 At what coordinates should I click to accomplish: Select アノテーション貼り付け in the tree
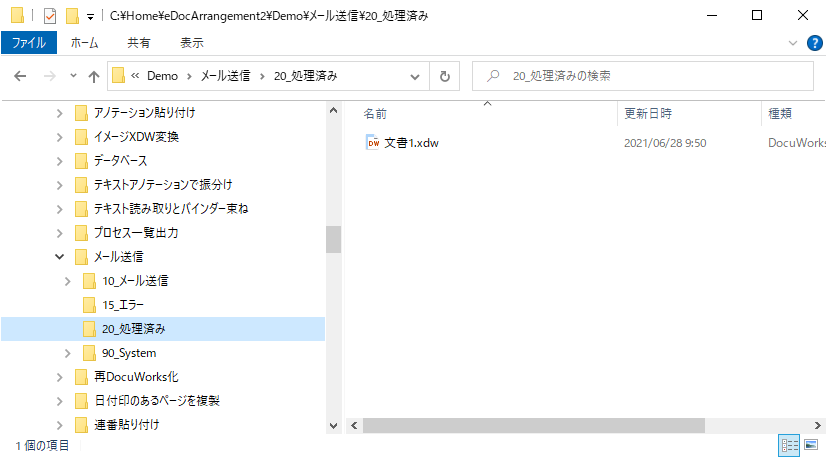coord(145,112)
